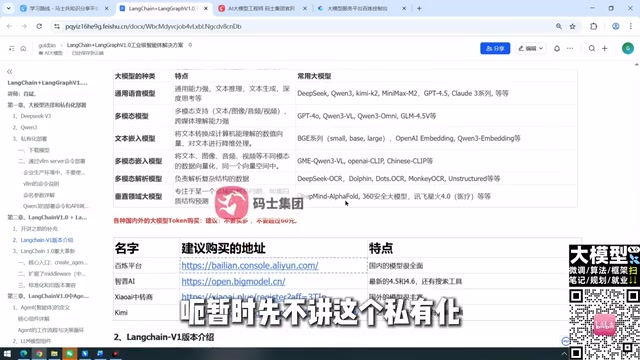Screen dimensions: 640x360
Task: Jump to LLM模型组件 outline entry
Action: (32, 341)
